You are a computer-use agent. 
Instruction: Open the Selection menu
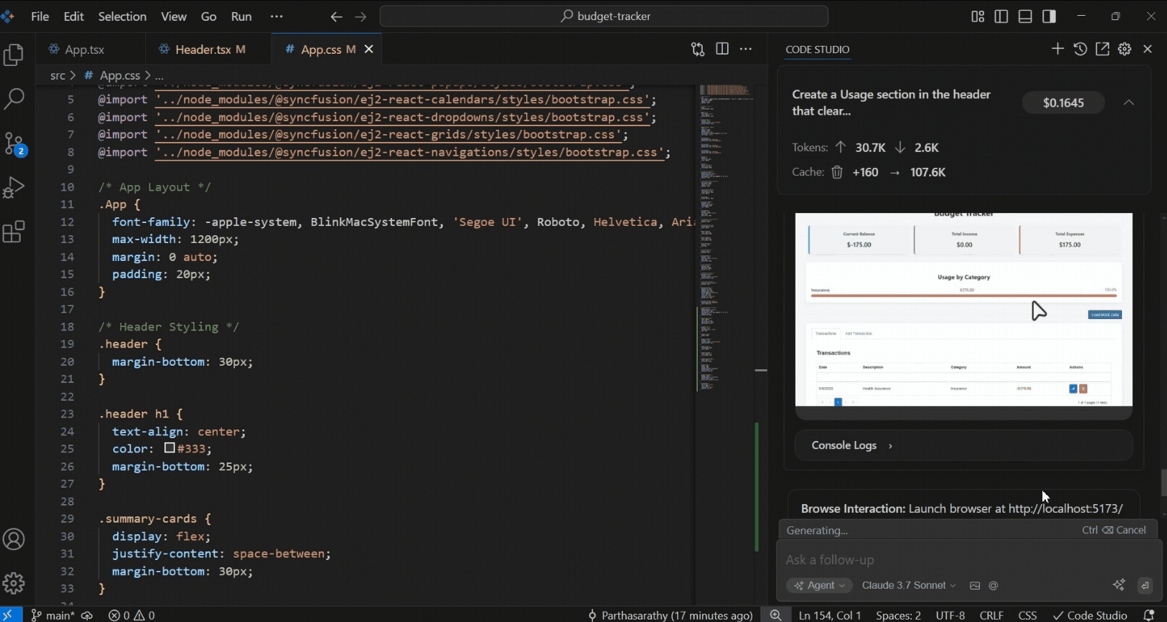click(121, 17)
